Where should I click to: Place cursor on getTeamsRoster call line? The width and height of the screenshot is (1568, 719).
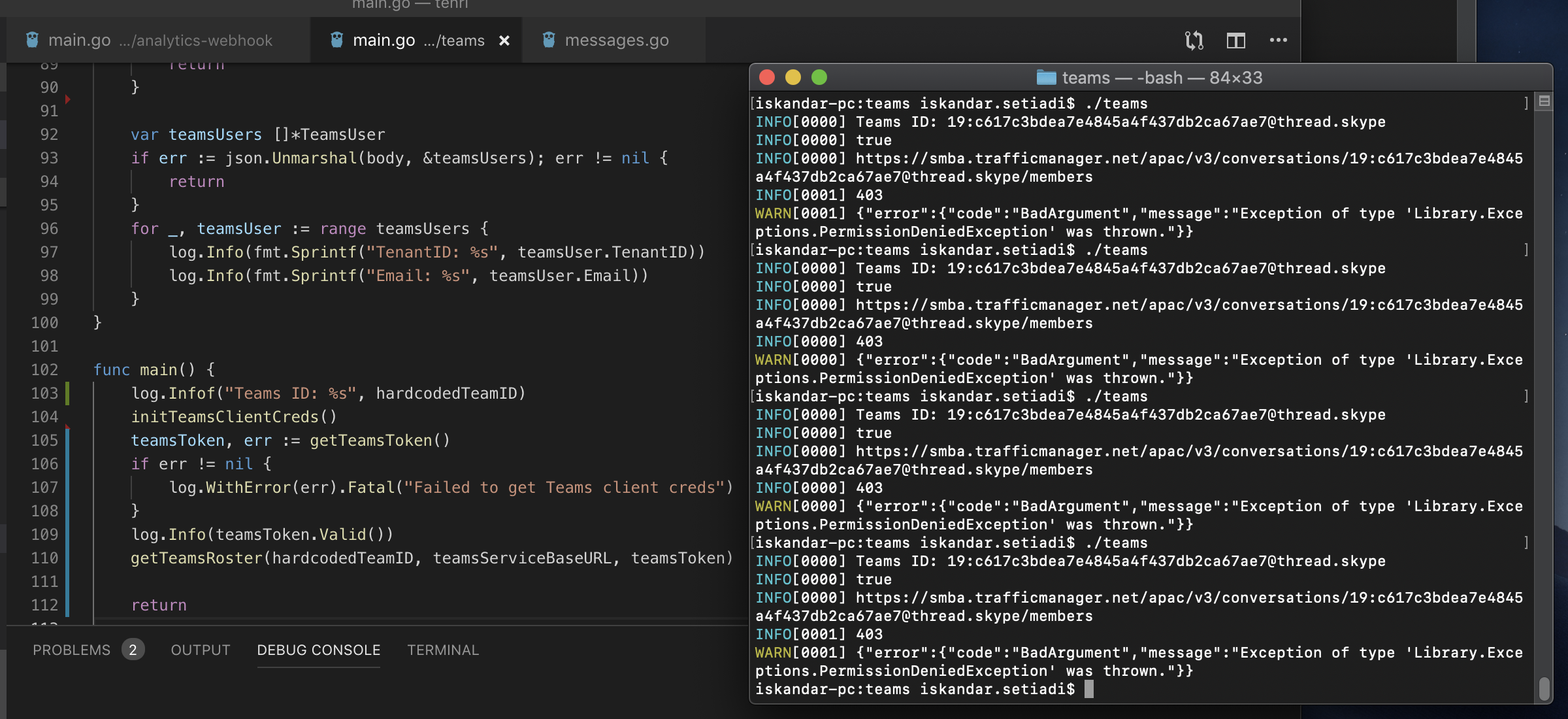(x=431, y=558)
